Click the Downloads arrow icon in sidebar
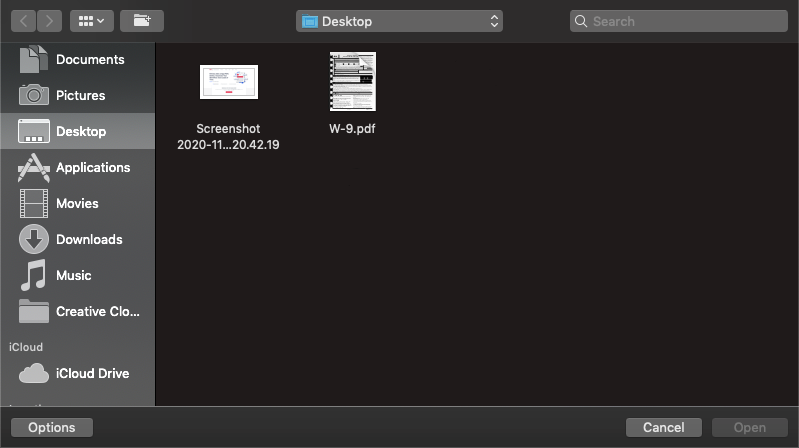This screenshot has height=448, width=799. click(34, 239)
